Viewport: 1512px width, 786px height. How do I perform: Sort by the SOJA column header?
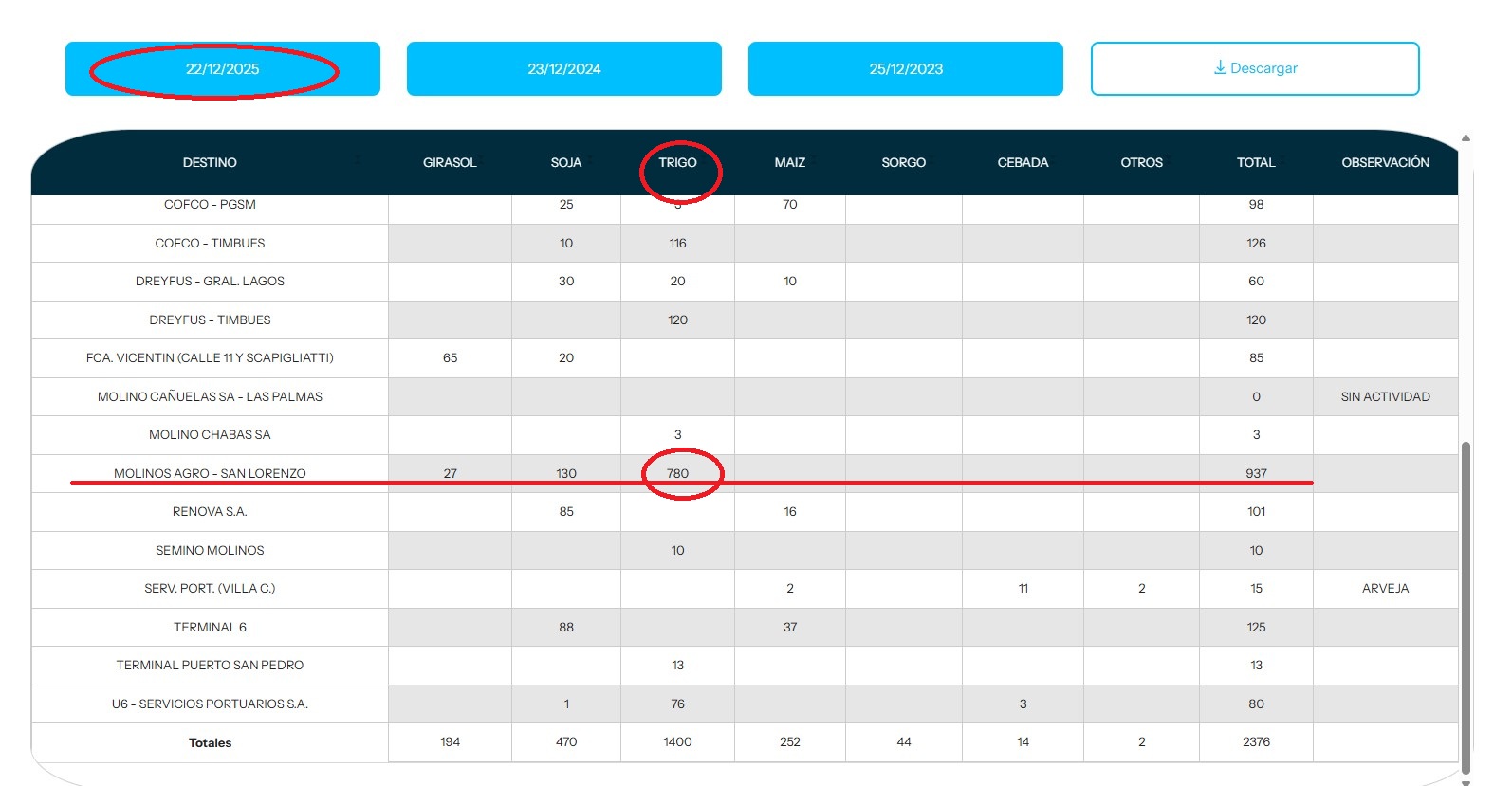pyautogui.click(x=566, y=162)
